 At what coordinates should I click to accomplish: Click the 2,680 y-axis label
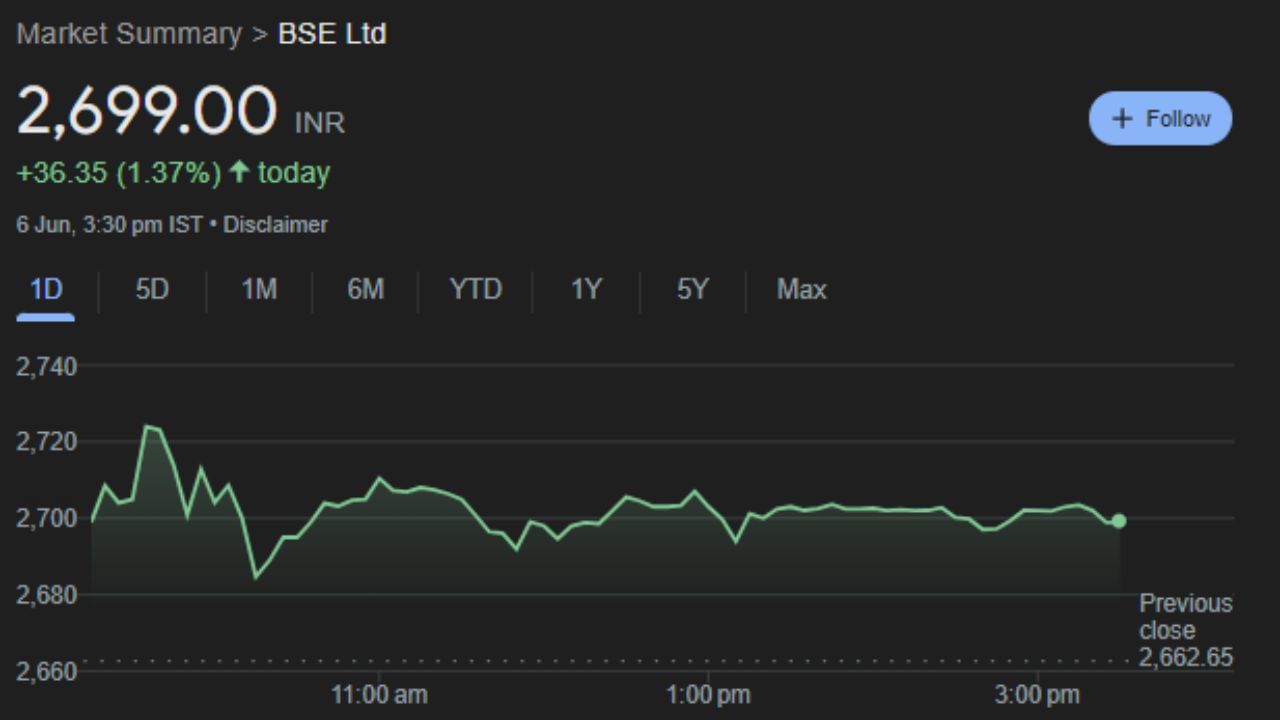tap(46, 595)
